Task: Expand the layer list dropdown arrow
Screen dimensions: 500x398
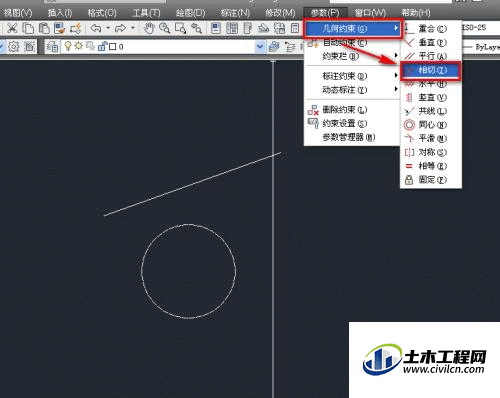Action: [x=260, y=47]
